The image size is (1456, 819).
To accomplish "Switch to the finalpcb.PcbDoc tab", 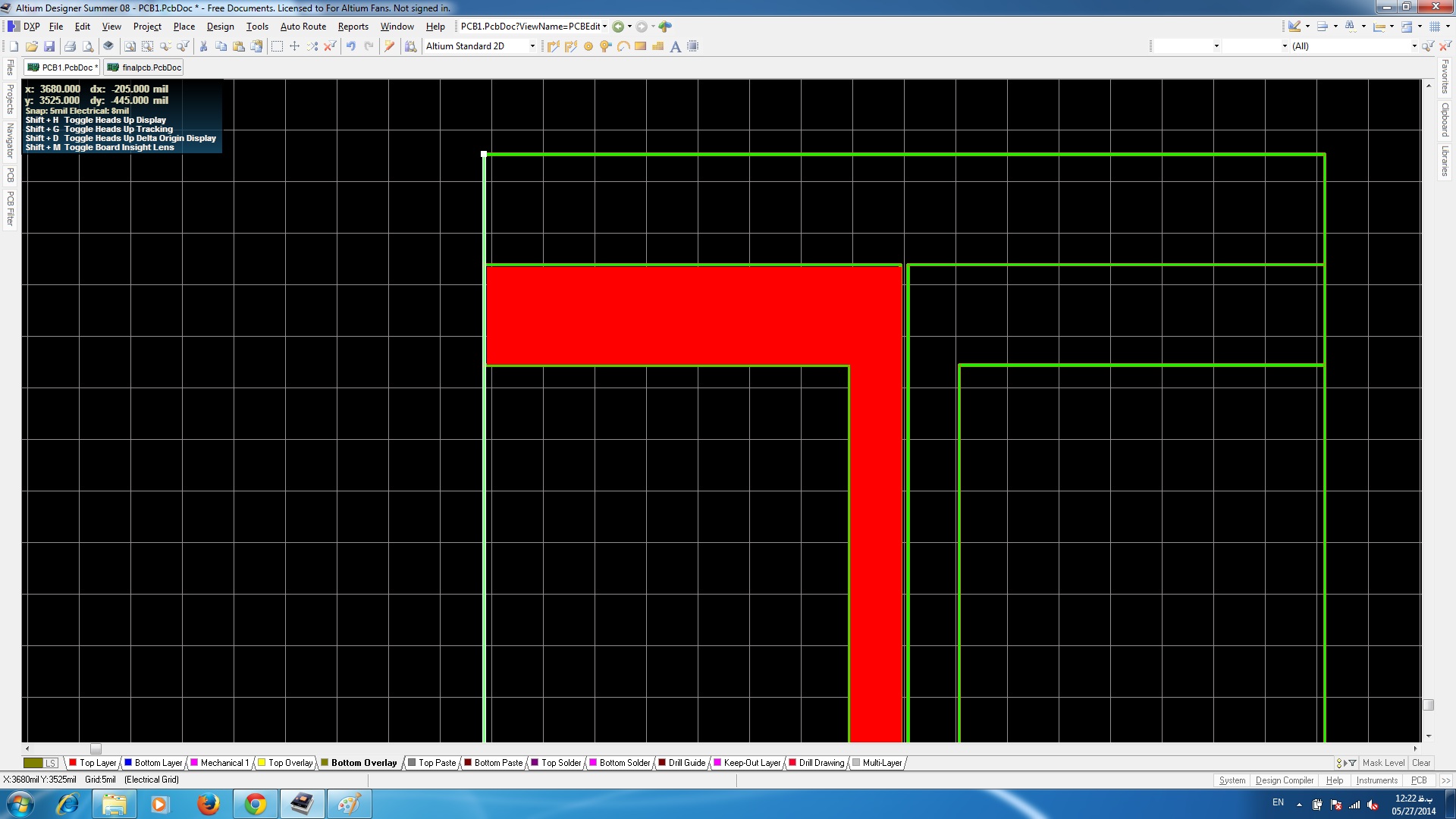I will click(144, 67).
